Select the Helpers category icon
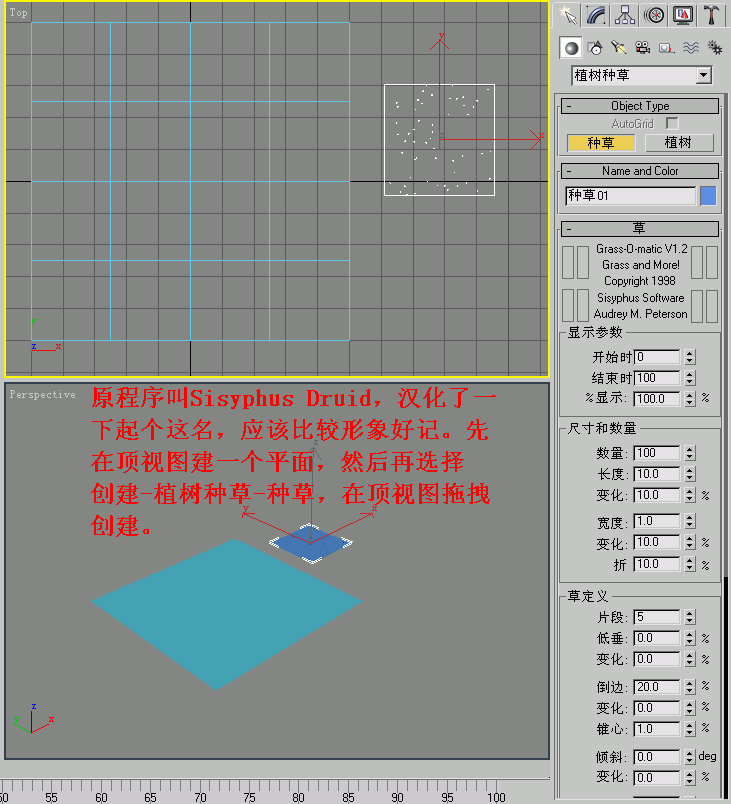Screen dimensions: 731x804 coord(666,48)
